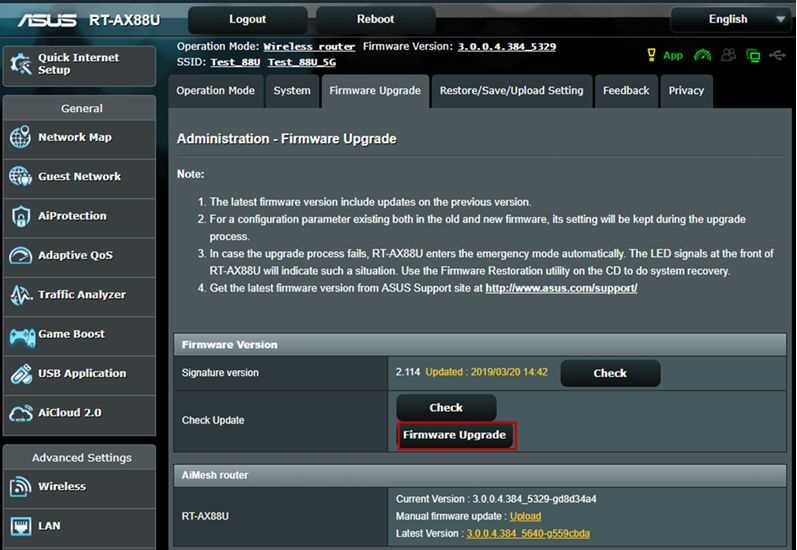Click the Firmware Version section header
This screenshot has height=550, width=797.
(x=480, y=345)
